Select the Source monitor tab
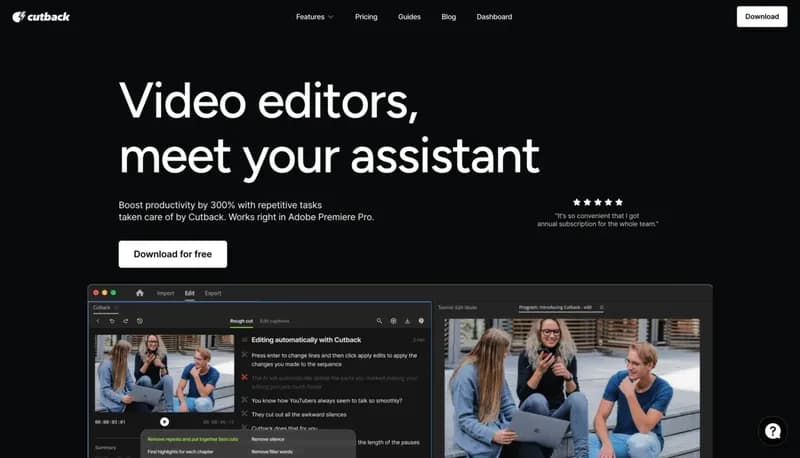The width and height of the screenshot is (800, 458). (x=458, y=308)
